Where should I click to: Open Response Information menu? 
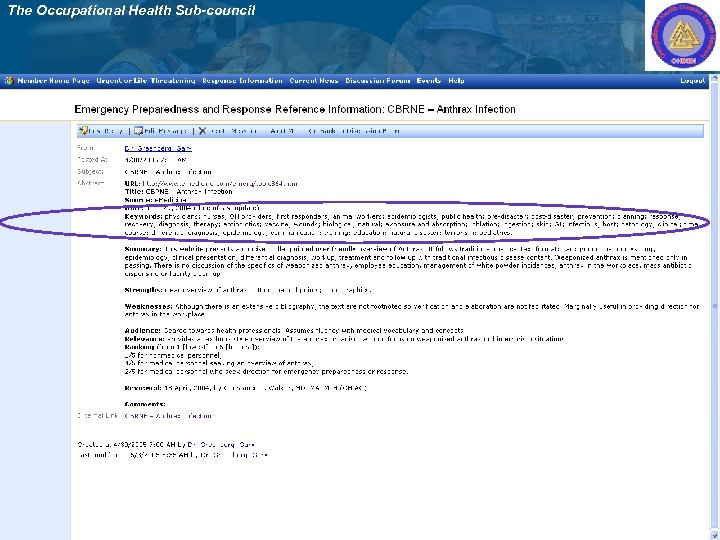click(x=242, y=81)
